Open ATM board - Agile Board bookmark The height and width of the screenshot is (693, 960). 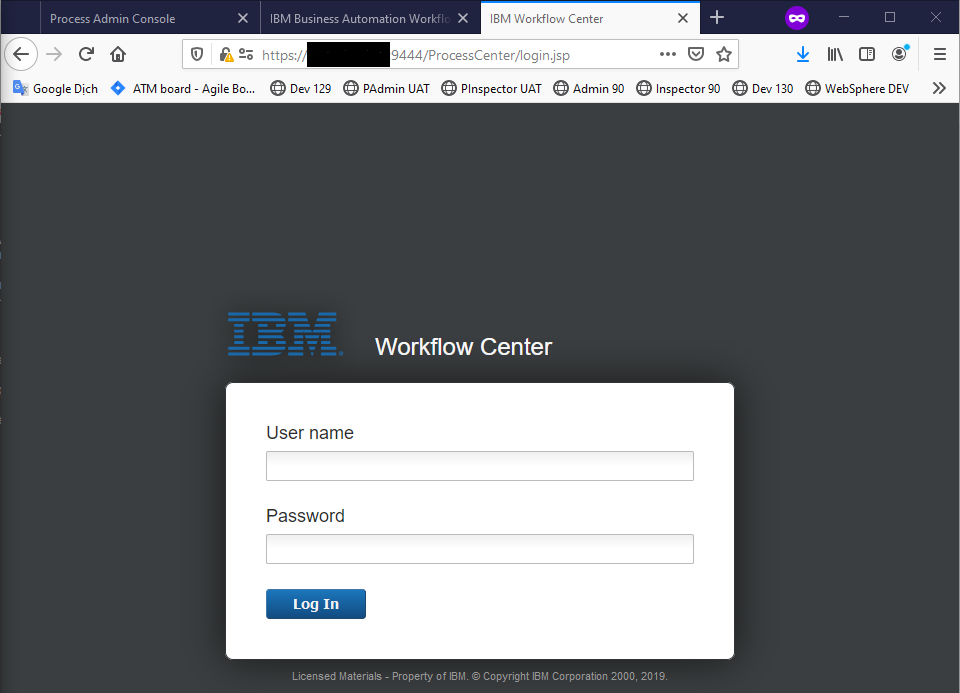click(x=183, y=88)
